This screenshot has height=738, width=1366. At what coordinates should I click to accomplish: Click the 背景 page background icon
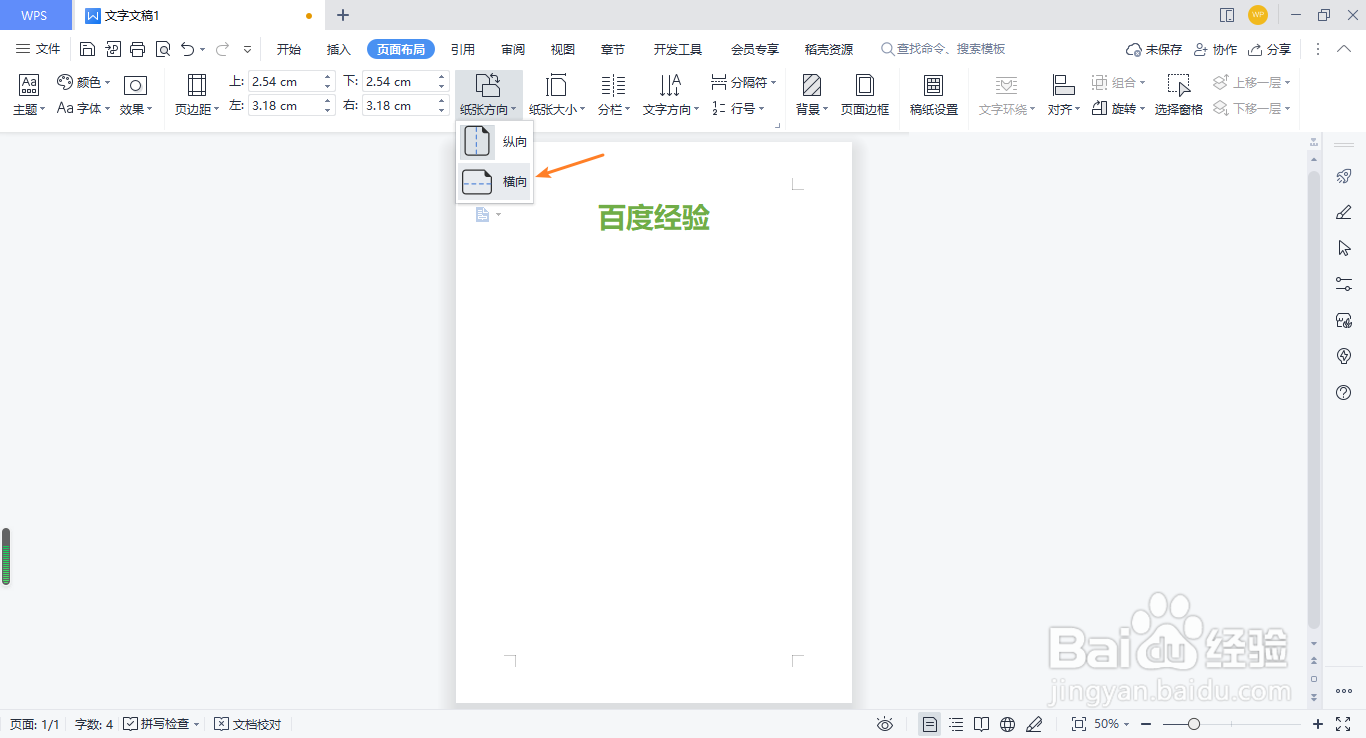810,94
